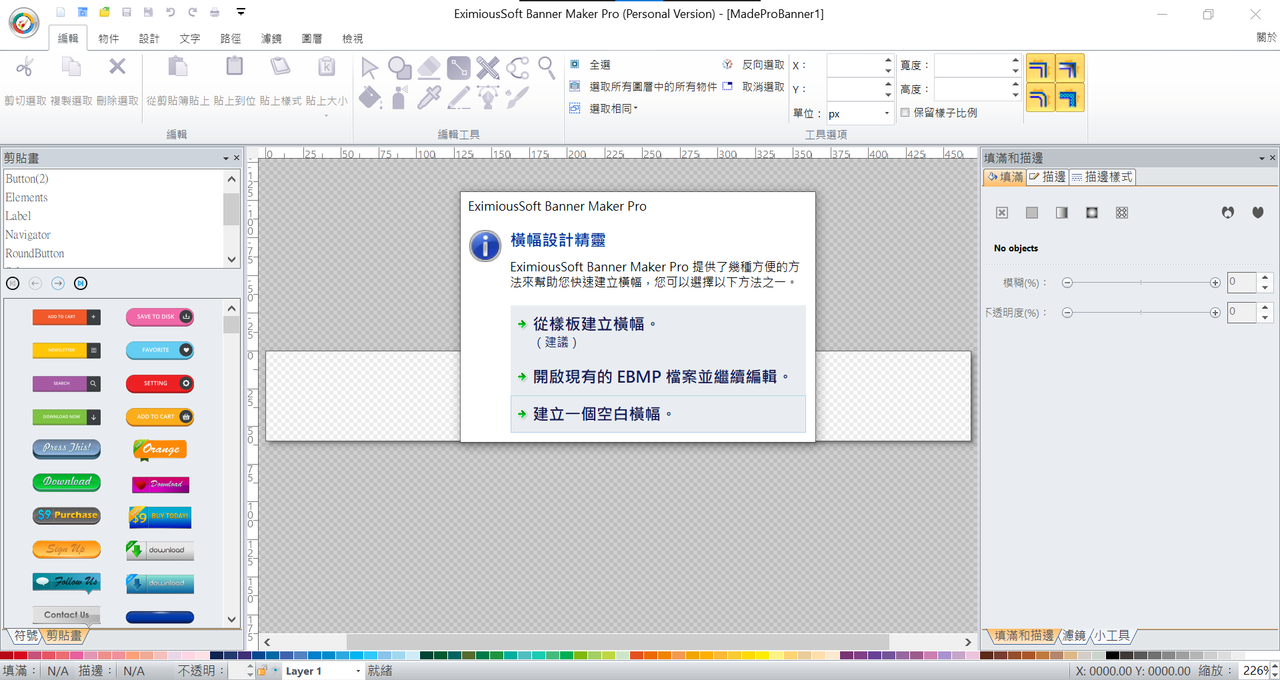The image size is (1280, 680).
Task: Click the Cut Selection scissors icon
Action: pos(25,68)
